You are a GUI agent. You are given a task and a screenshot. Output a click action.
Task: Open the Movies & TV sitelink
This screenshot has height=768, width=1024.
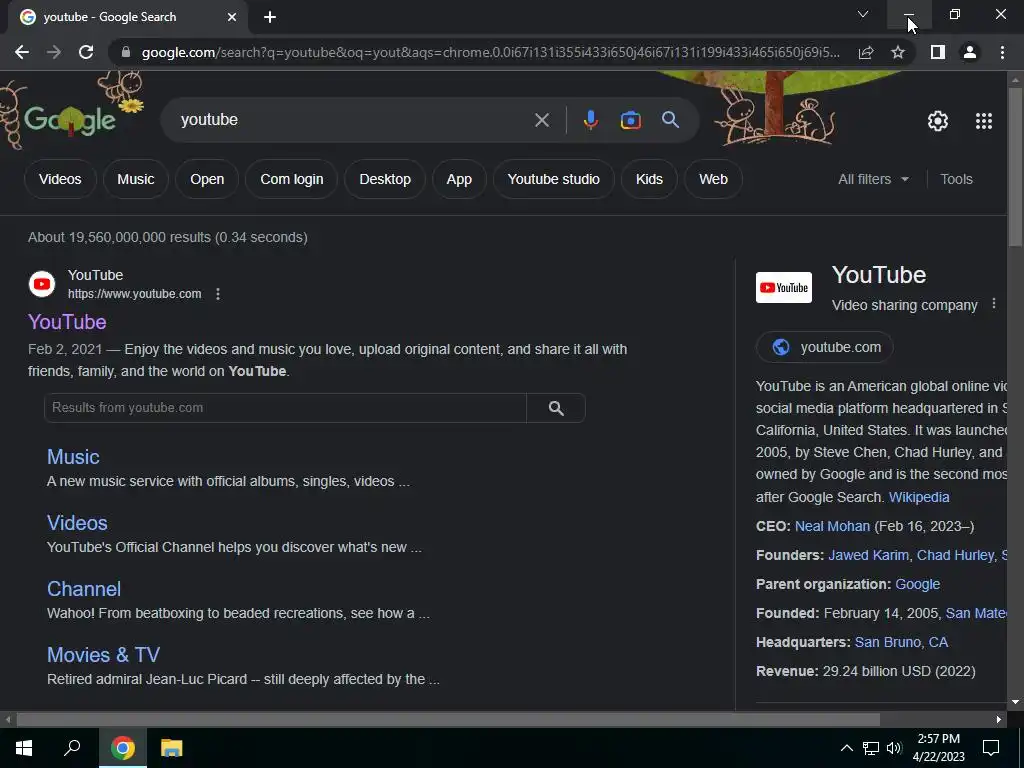click(103, 655)
